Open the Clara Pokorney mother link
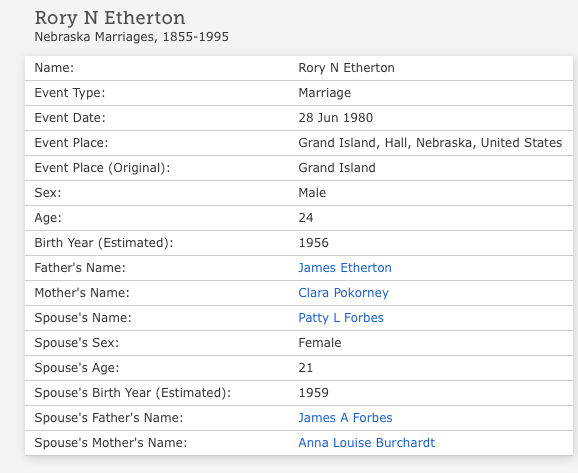The height and width of the screenshot is (473, 578). (343, 293)
